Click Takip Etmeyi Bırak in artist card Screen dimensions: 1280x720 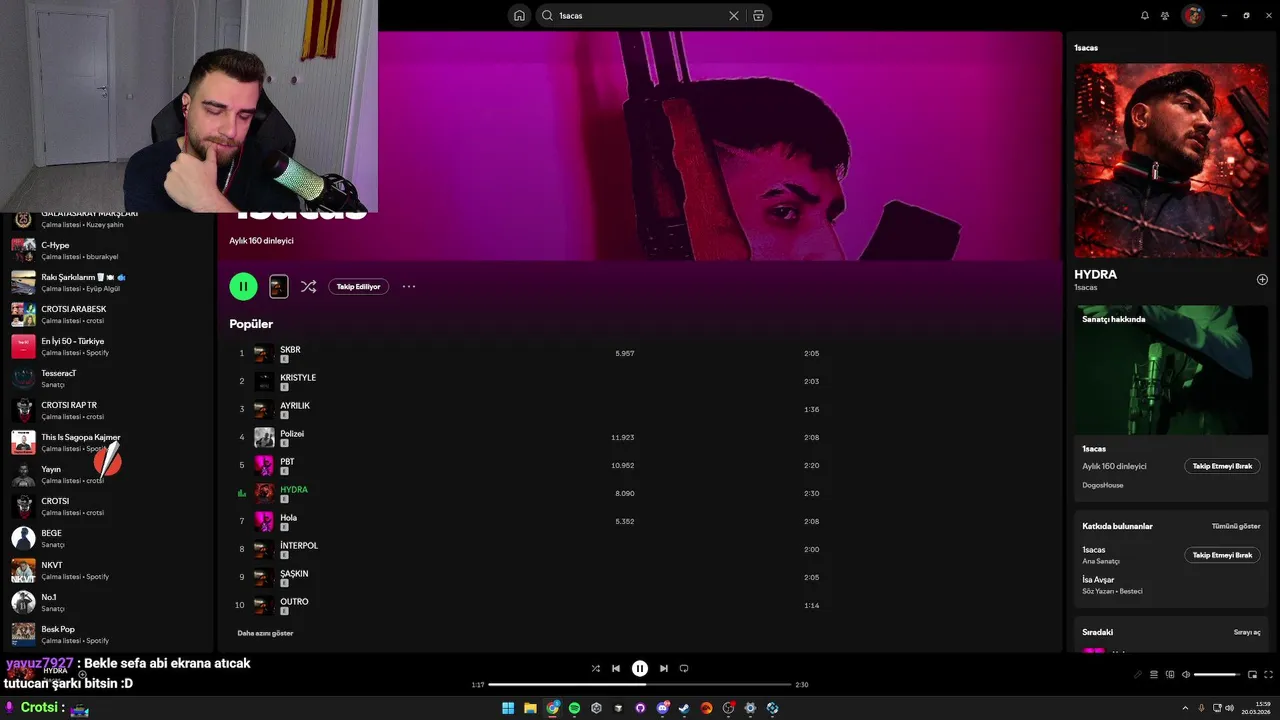(1222, 466)
